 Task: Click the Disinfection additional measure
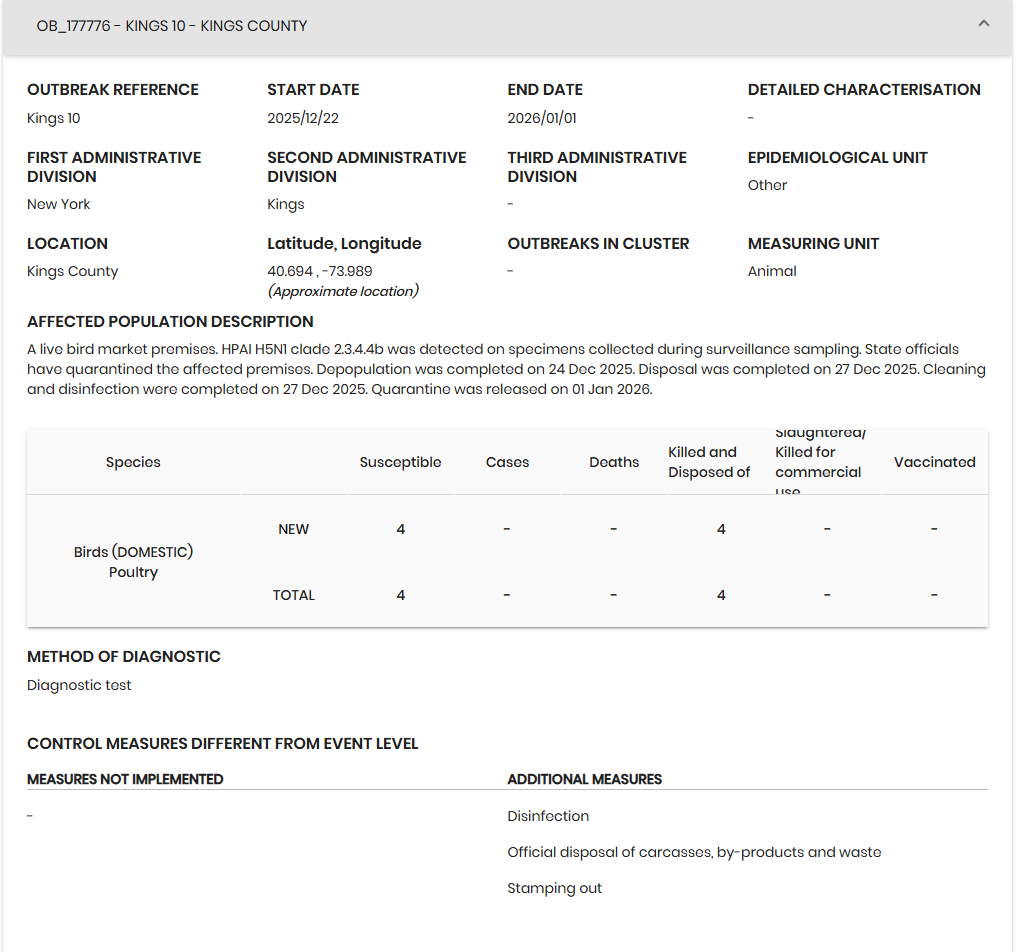click(548, 816)
